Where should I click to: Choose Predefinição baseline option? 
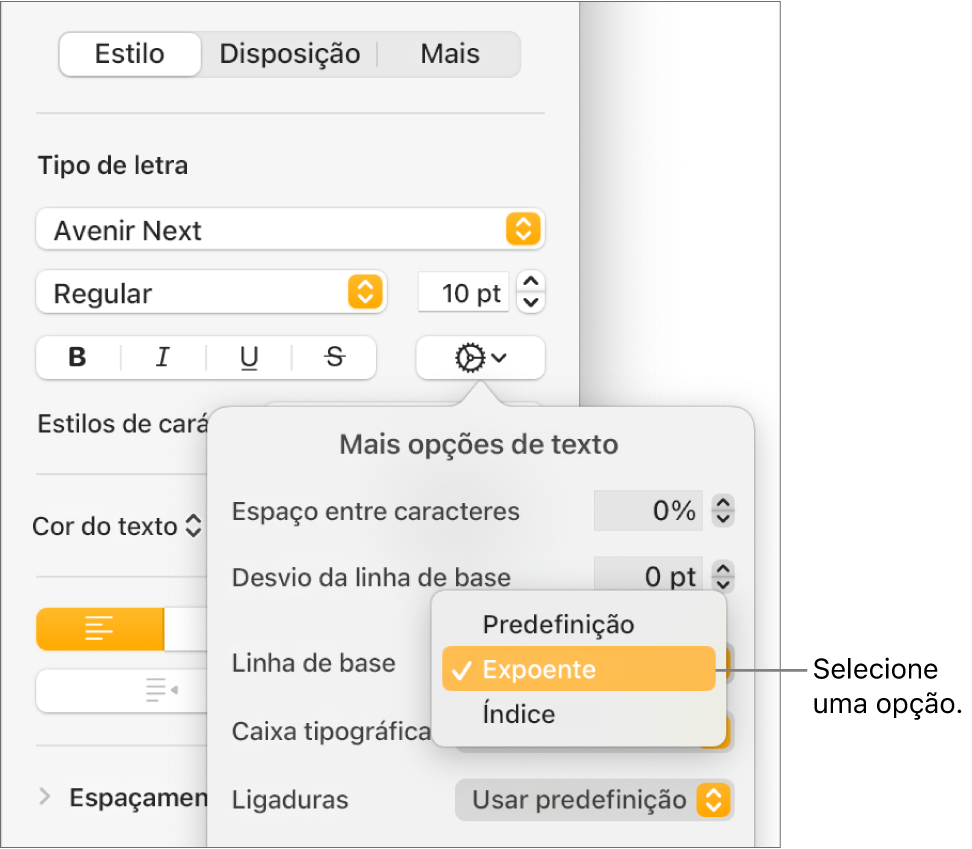point(558,625)
